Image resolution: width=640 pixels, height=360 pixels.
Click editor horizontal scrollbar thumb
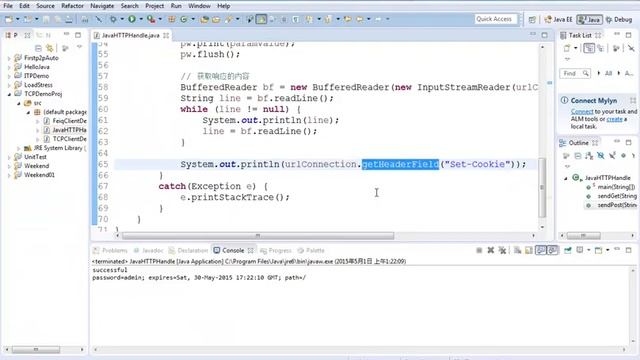point(258,236)
